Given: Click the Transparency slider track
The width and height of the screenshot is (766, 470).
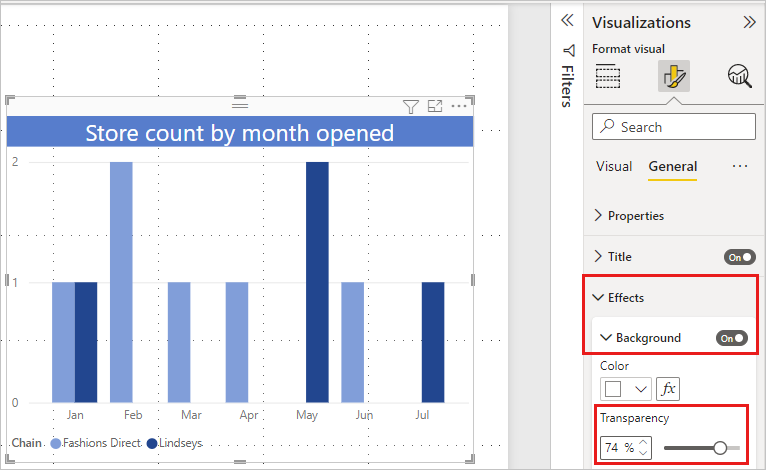Looking at the screenshot, I should coord(702,448).
